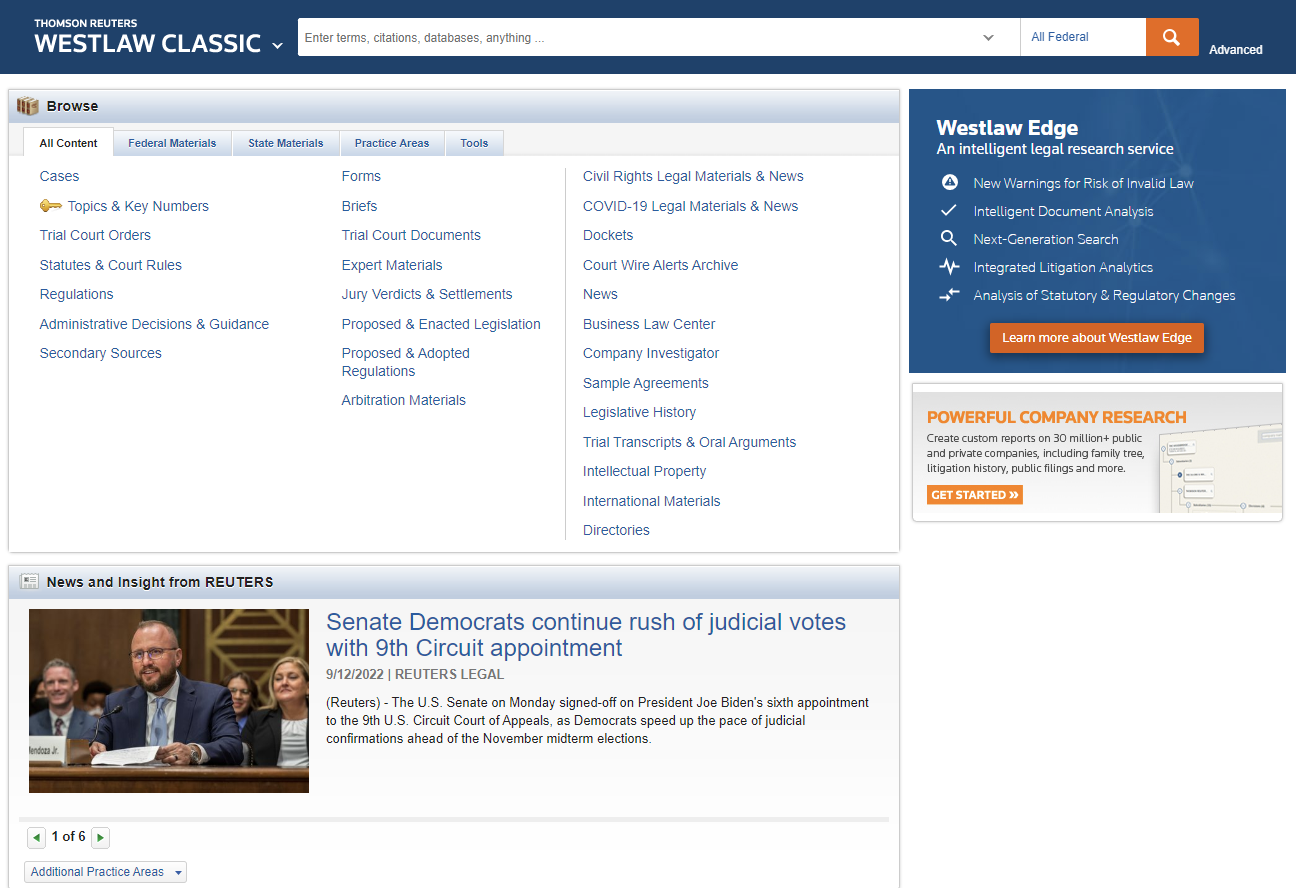Click the 9/12/2022 Reuters Legal dateline
The height and width of the screenshot is (888, 1296).
click(x=415, y=674)
